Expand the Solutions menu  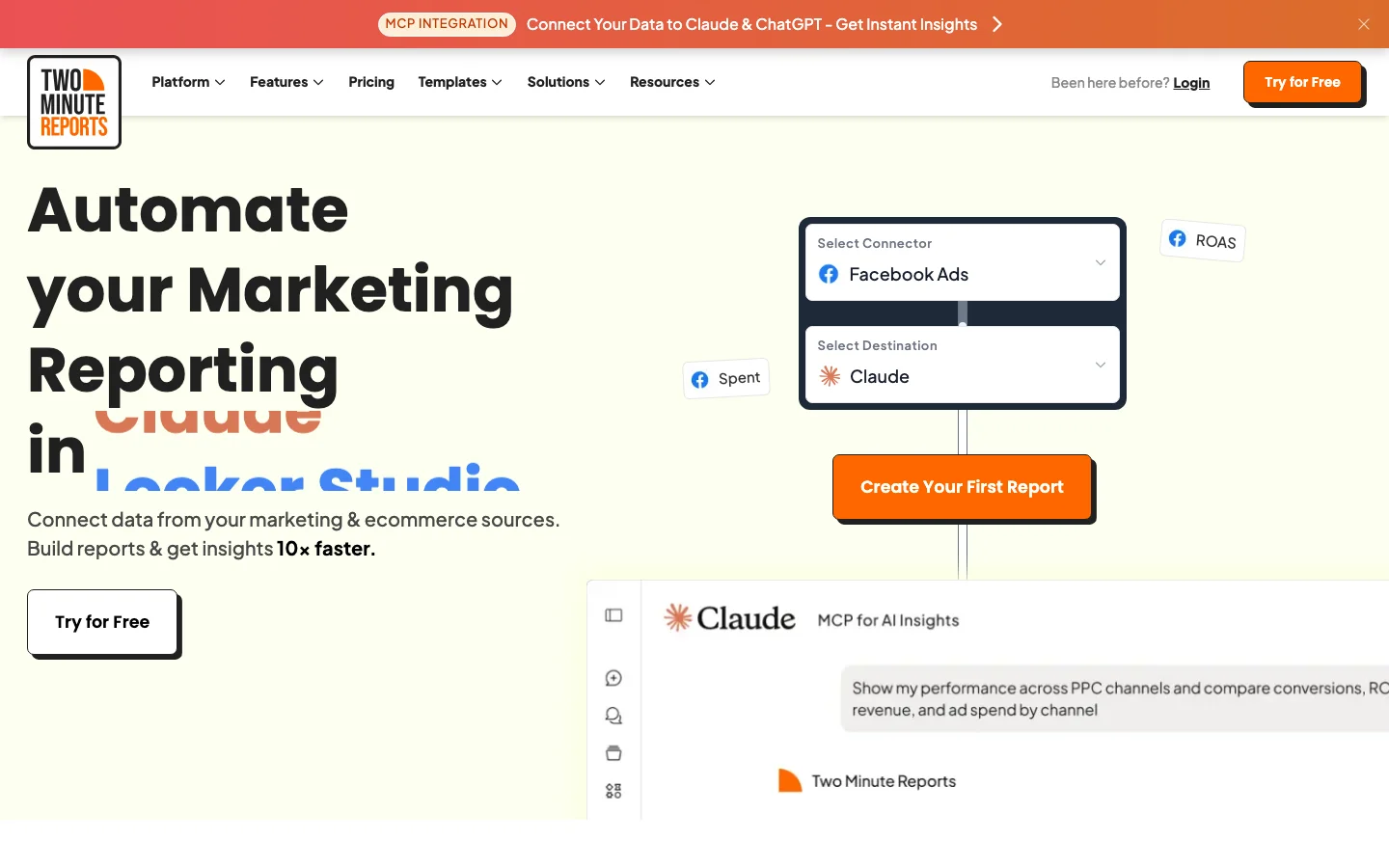(566, 82)
